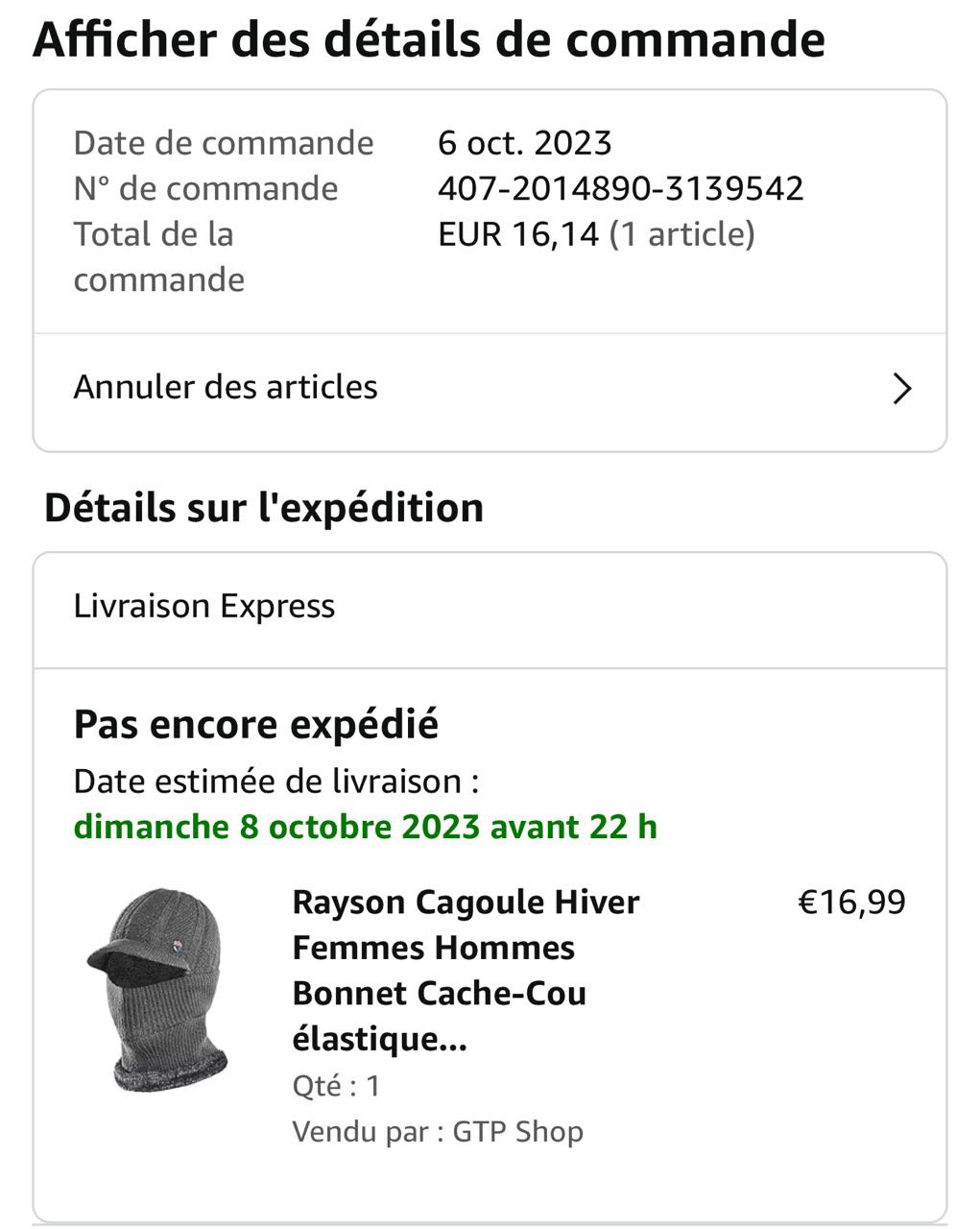Click the Pas encore expédié status

coord(255,724)
